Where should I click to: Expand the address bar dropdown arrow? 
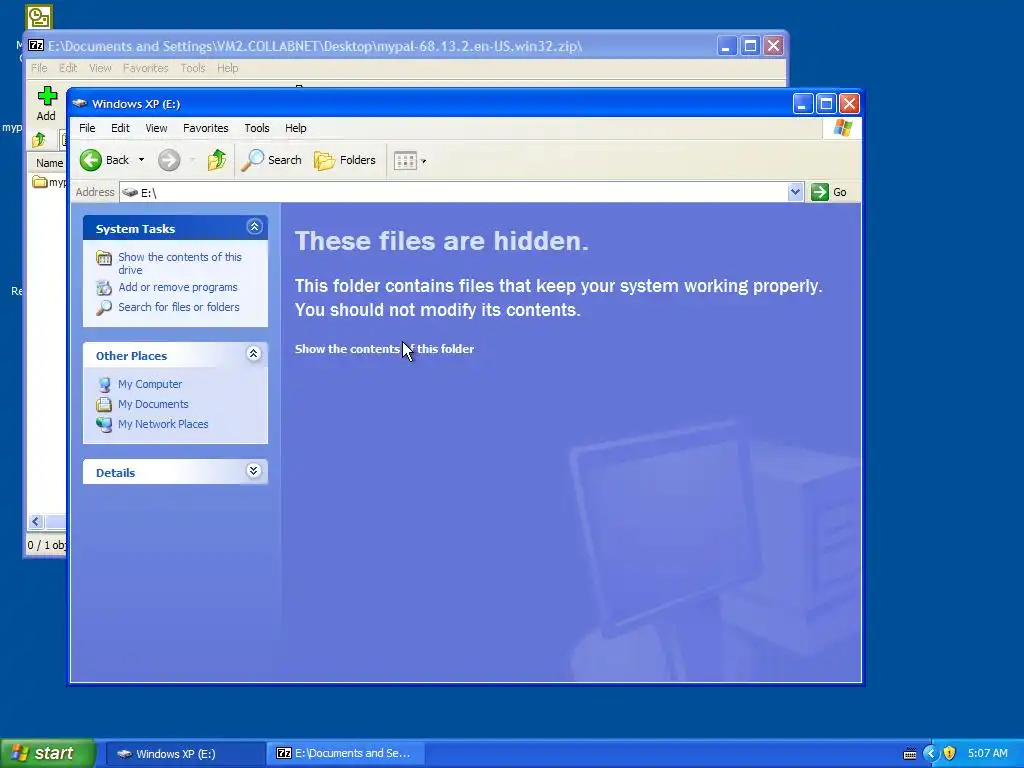795,192
